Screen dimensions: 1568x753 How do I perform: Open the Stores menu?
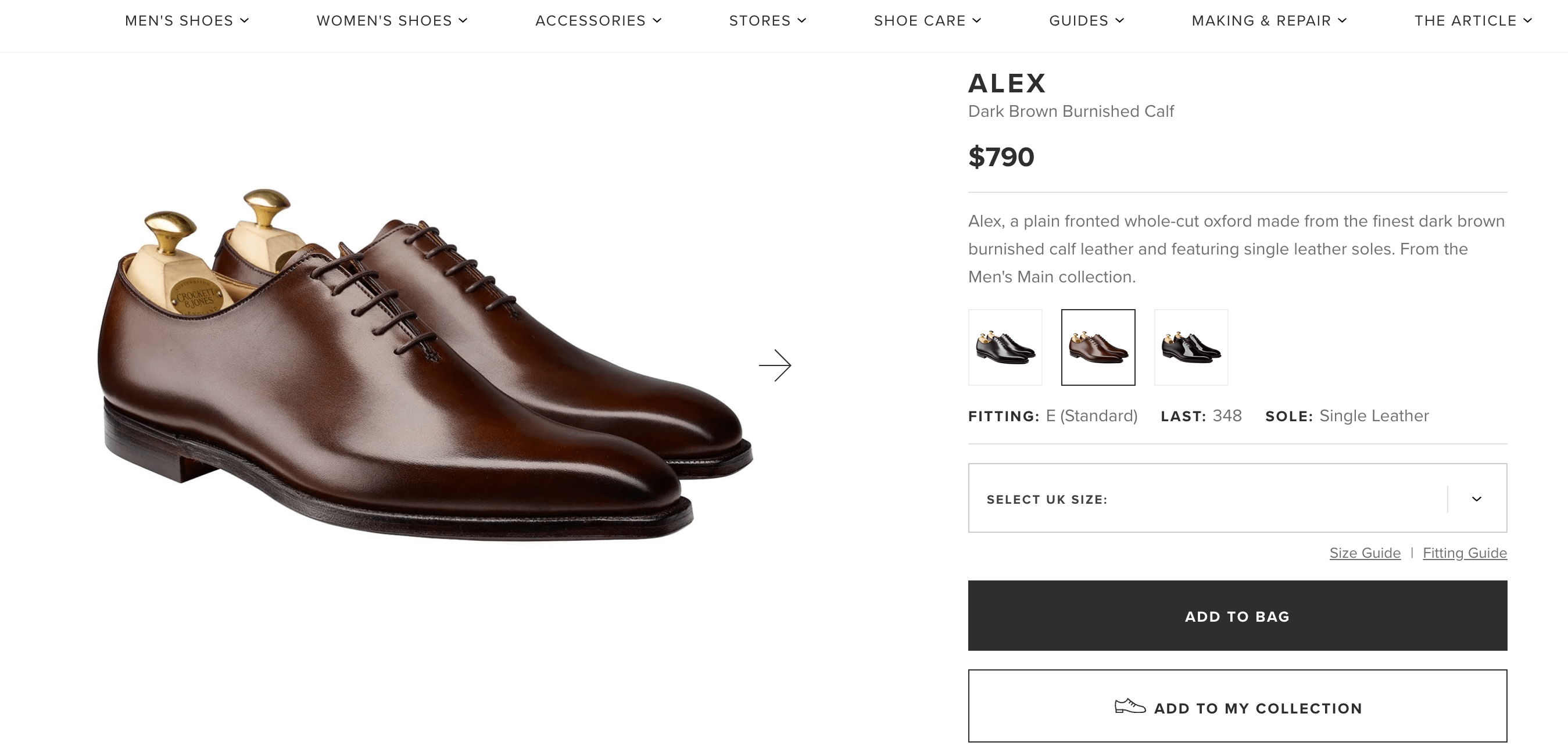click(767, 21)
